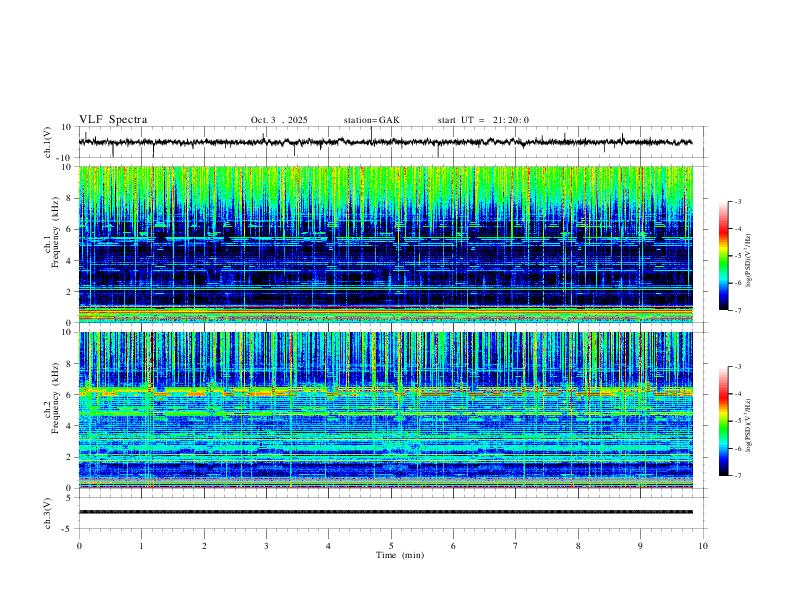The image size is (792, 612).
Task: Click time axis tick label '5'
Action: pos(391,546)
